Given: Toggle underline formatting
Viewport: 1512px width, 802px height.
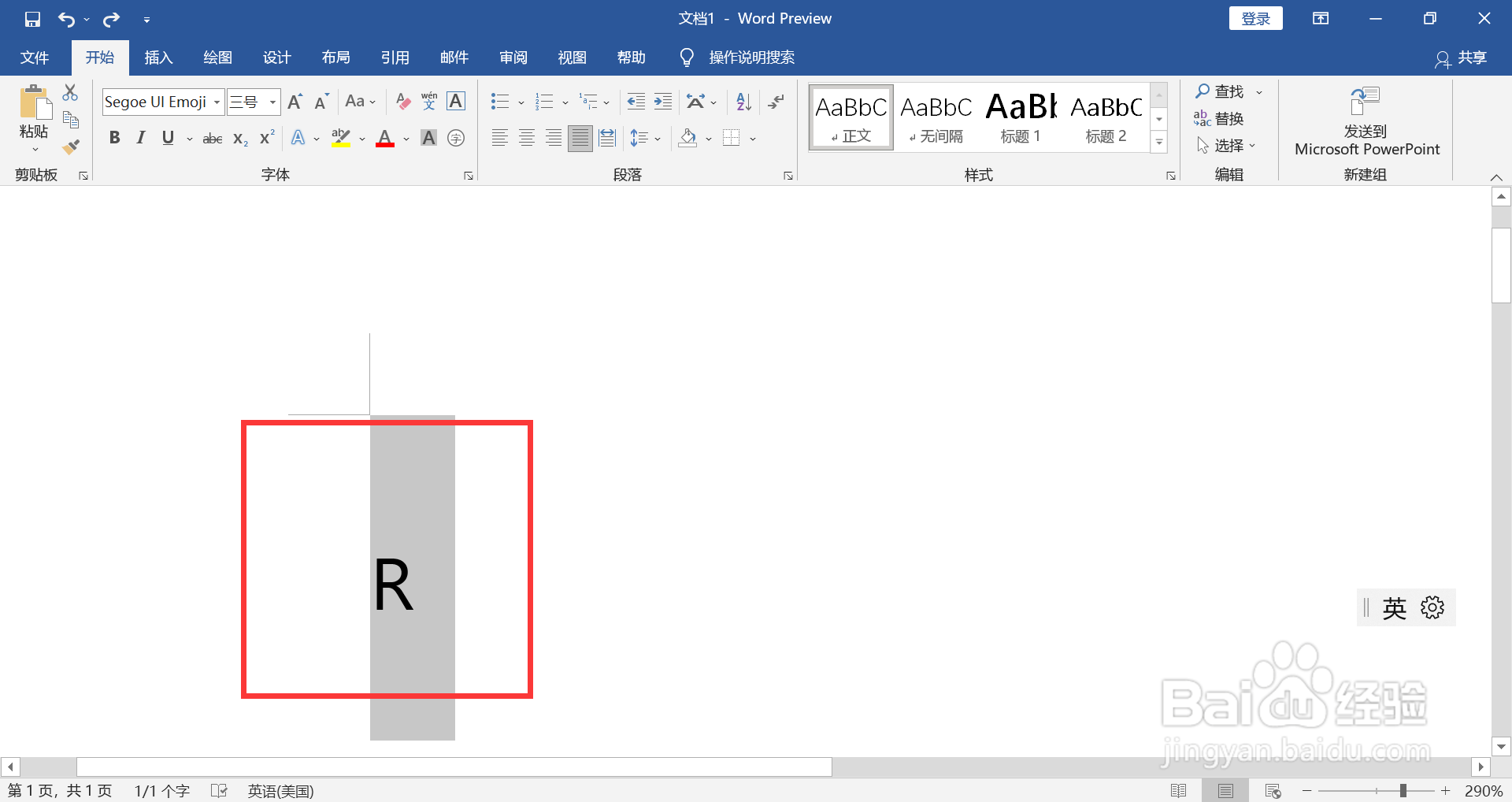Looking at the screenshot, I should click(168, 139).
